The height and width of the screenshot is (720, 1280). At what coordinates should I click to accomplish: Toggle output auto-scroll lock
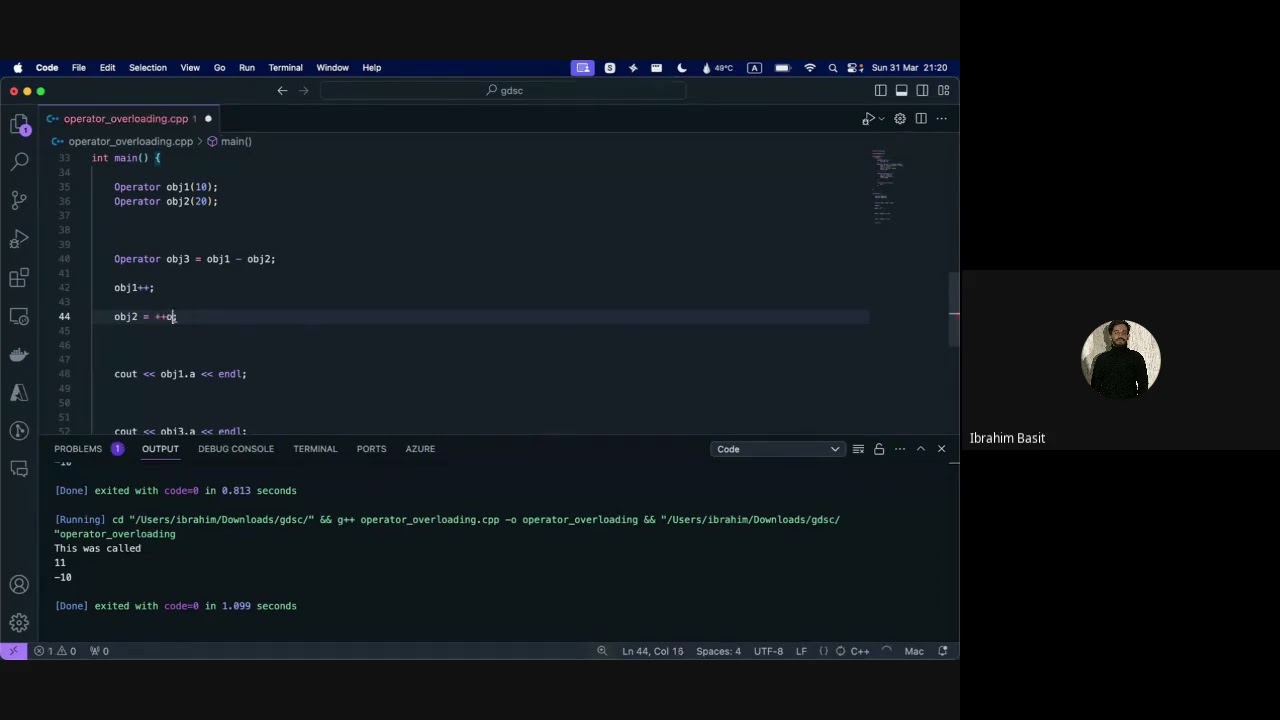pyautogui.click(x=879, y=449)
